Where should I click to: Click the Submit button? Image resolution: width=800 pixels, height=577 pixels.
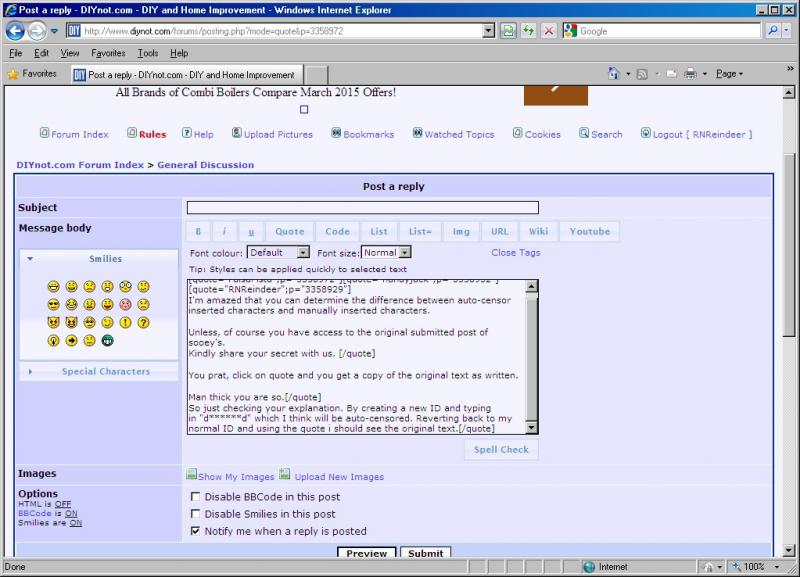point(425,553)
